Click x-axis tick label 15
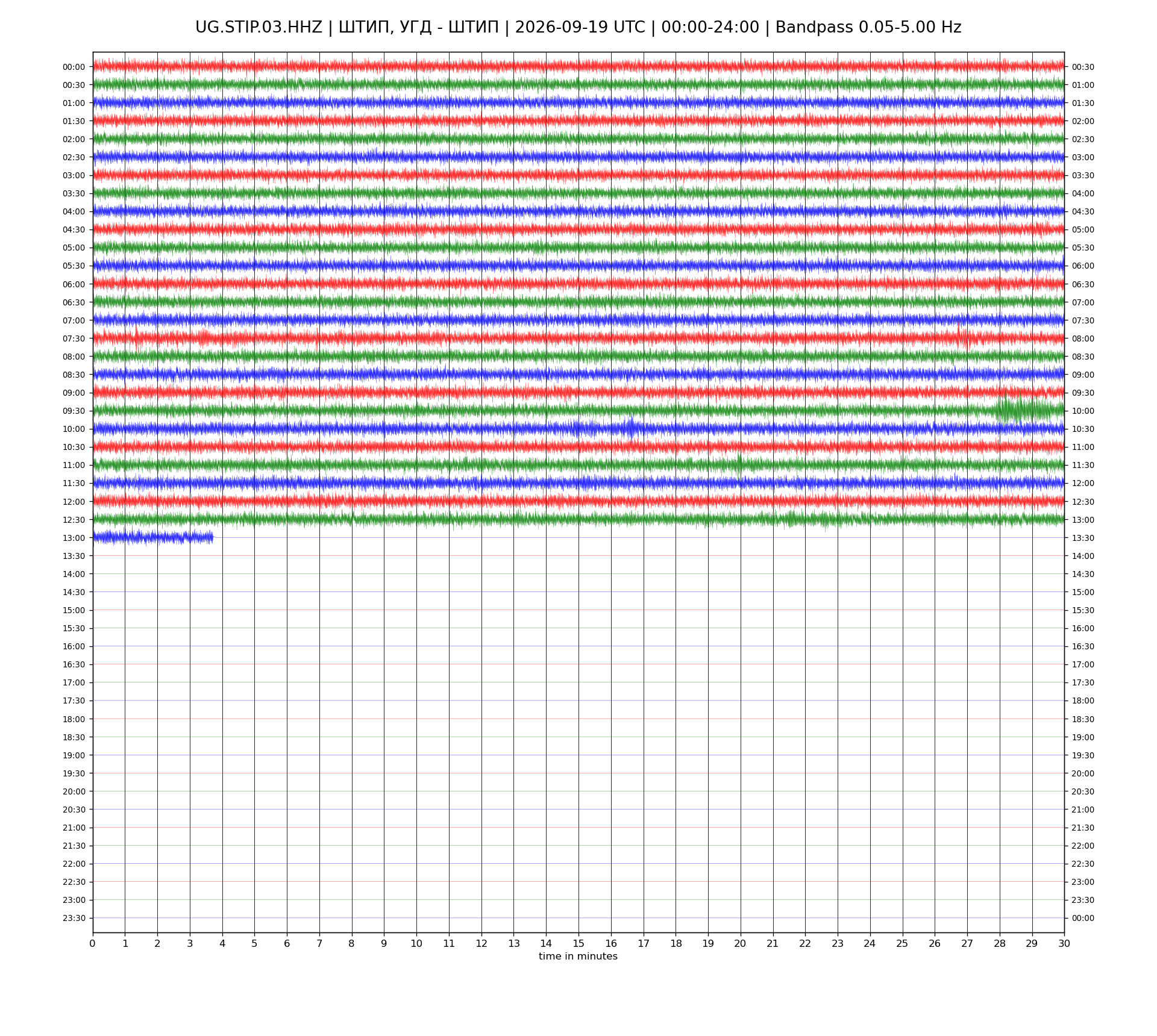This screenshot has width=1157, height=1036. [578, 943]
